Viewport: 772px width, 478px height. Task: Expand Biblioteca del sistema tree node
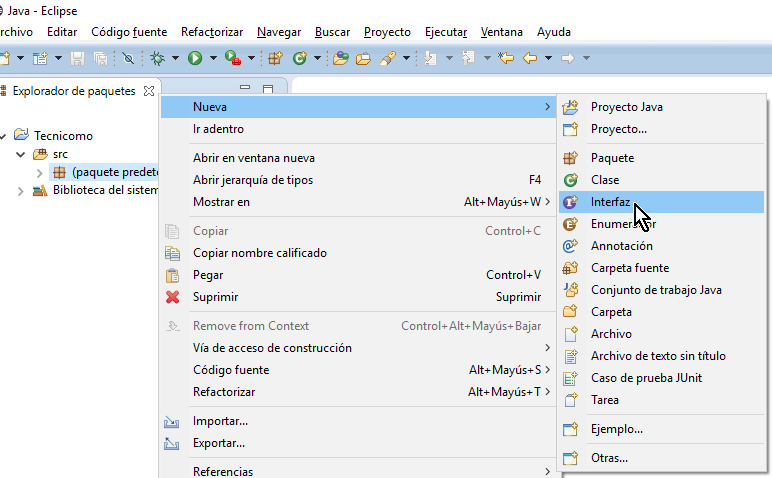(20, 191)
